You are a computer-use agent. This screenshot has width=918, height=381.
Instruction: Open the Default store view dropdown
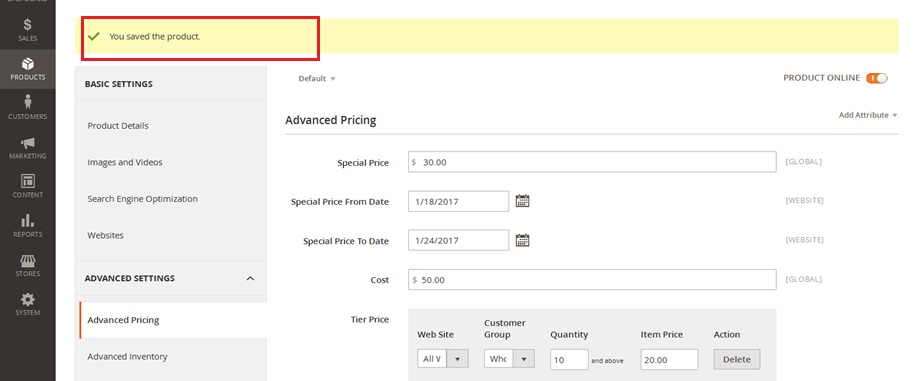(x=317, y=78)
